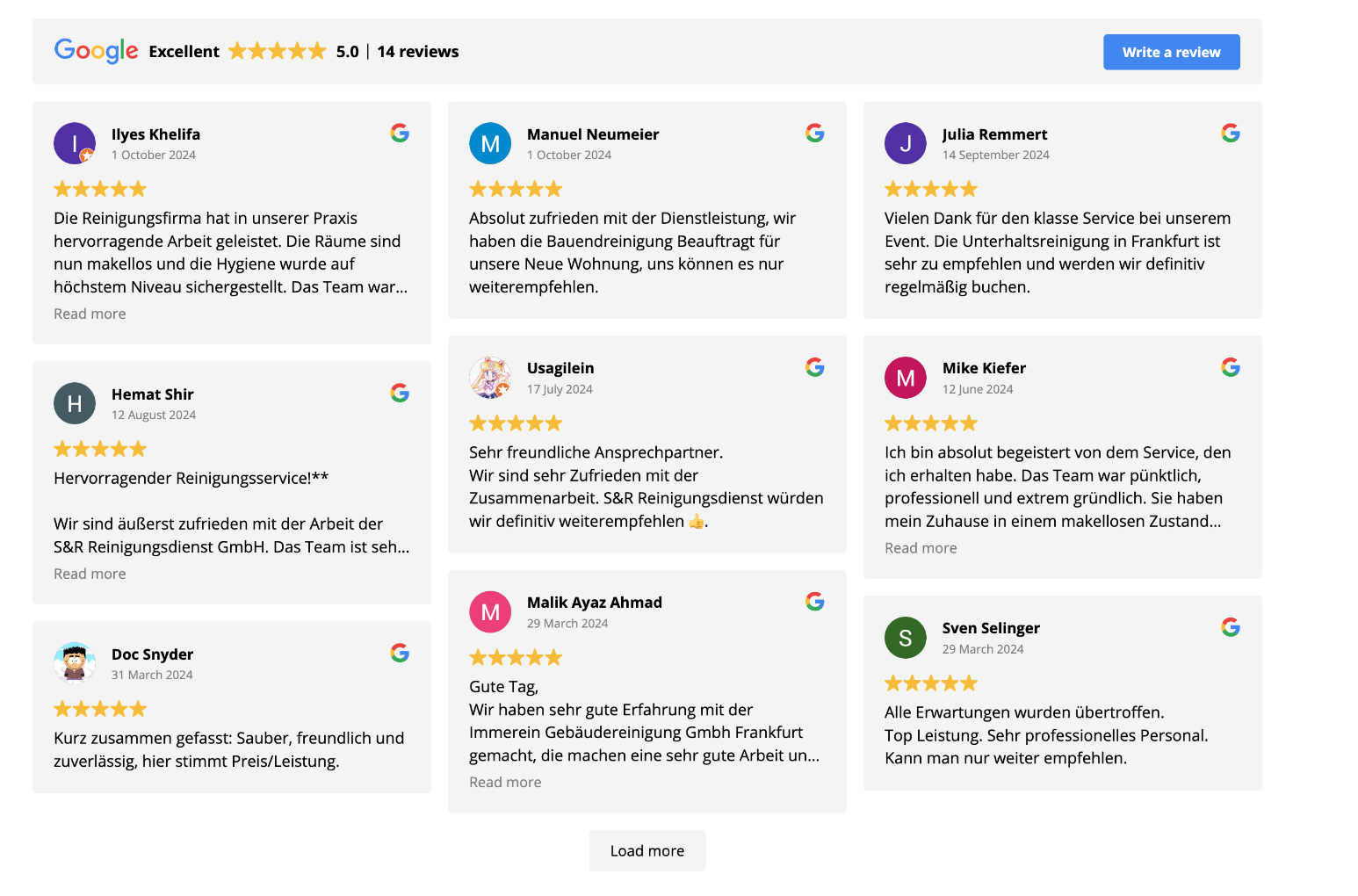
Task: Expand Mike Kiefer's review with Read more
Action: click(921, 548)
